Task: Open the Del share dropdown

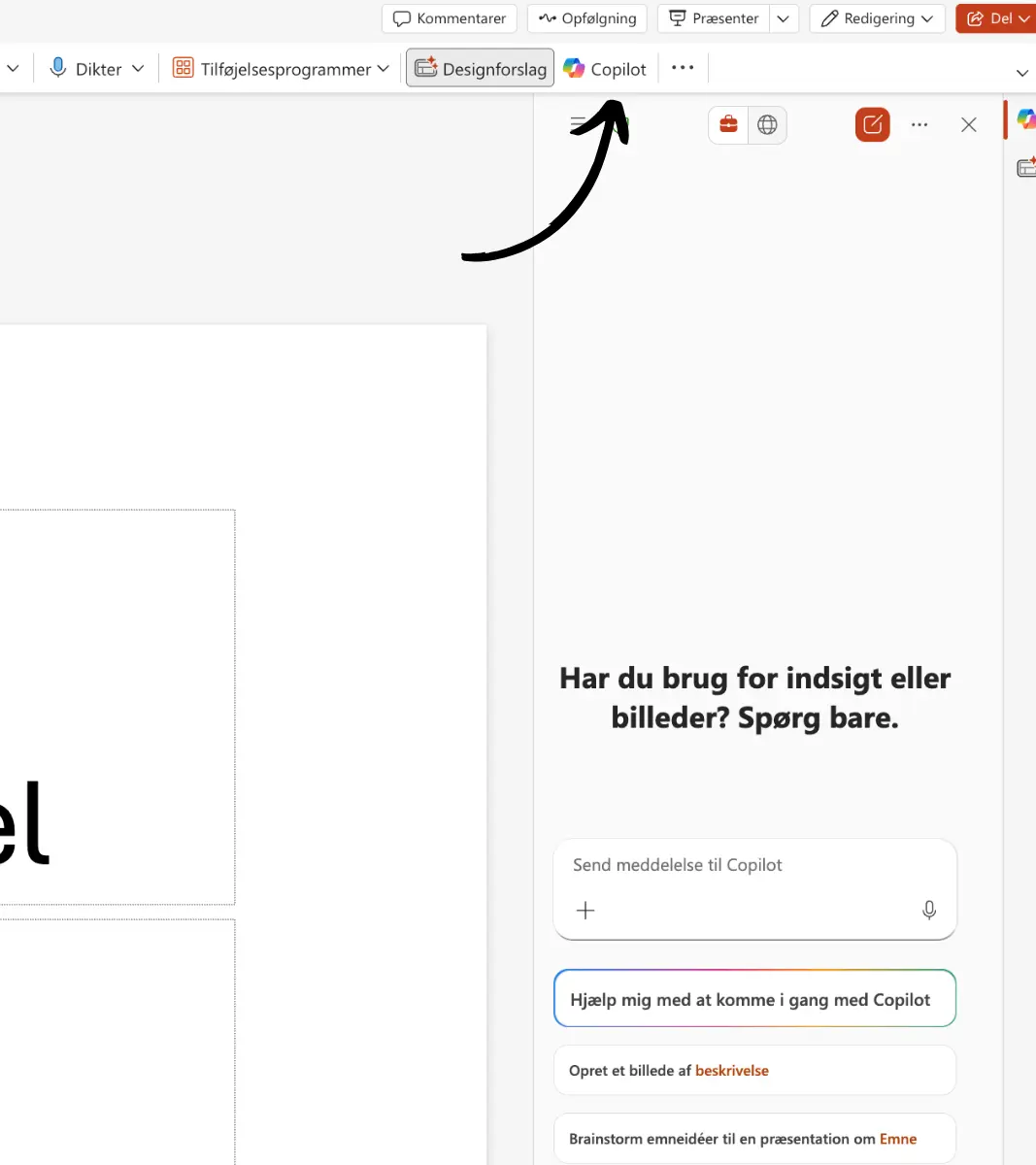Action: pyautogui.click(x=998, y=18)
